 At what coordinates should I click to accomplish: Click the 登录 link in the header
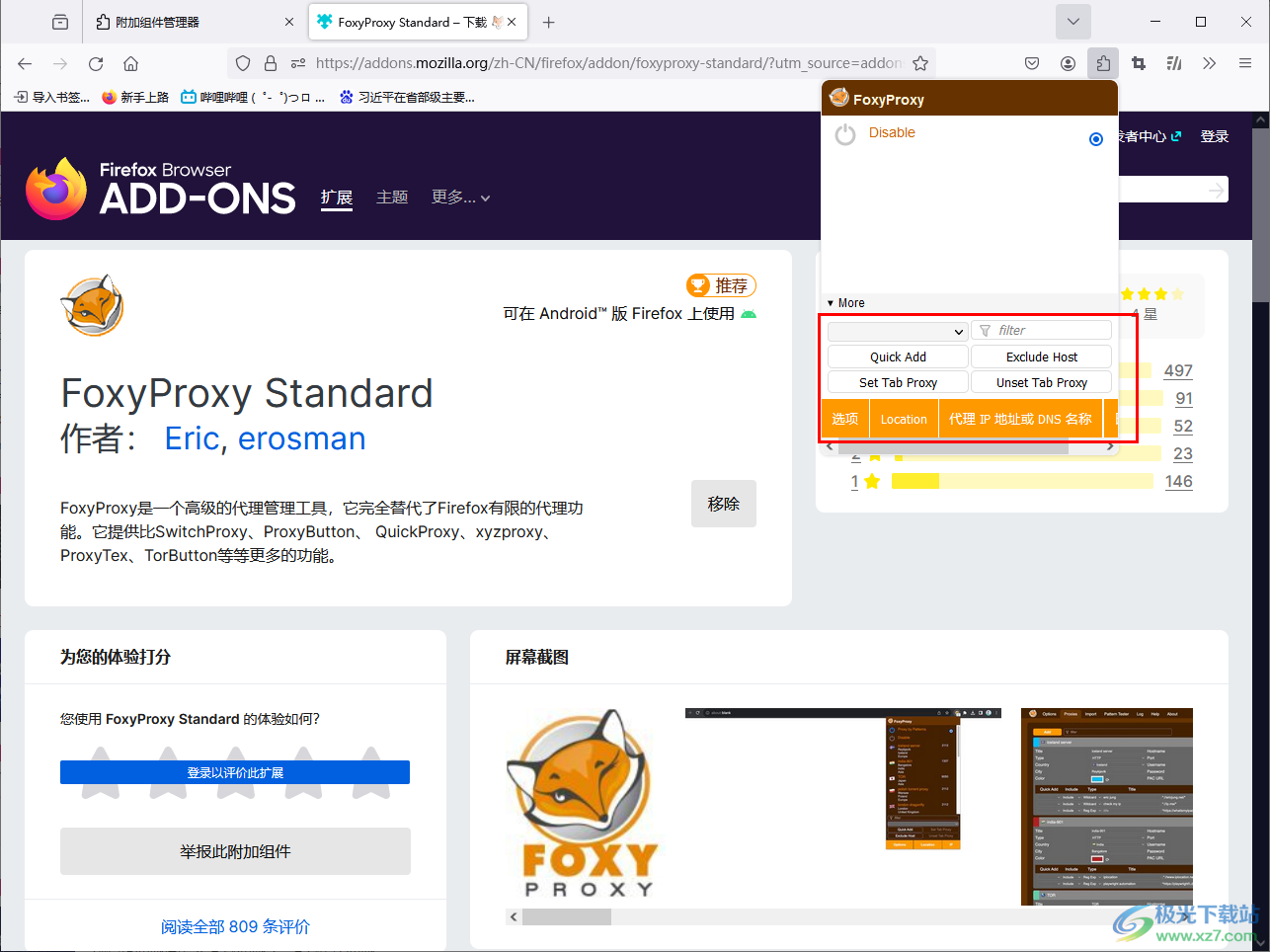[x=1215, y=136]
